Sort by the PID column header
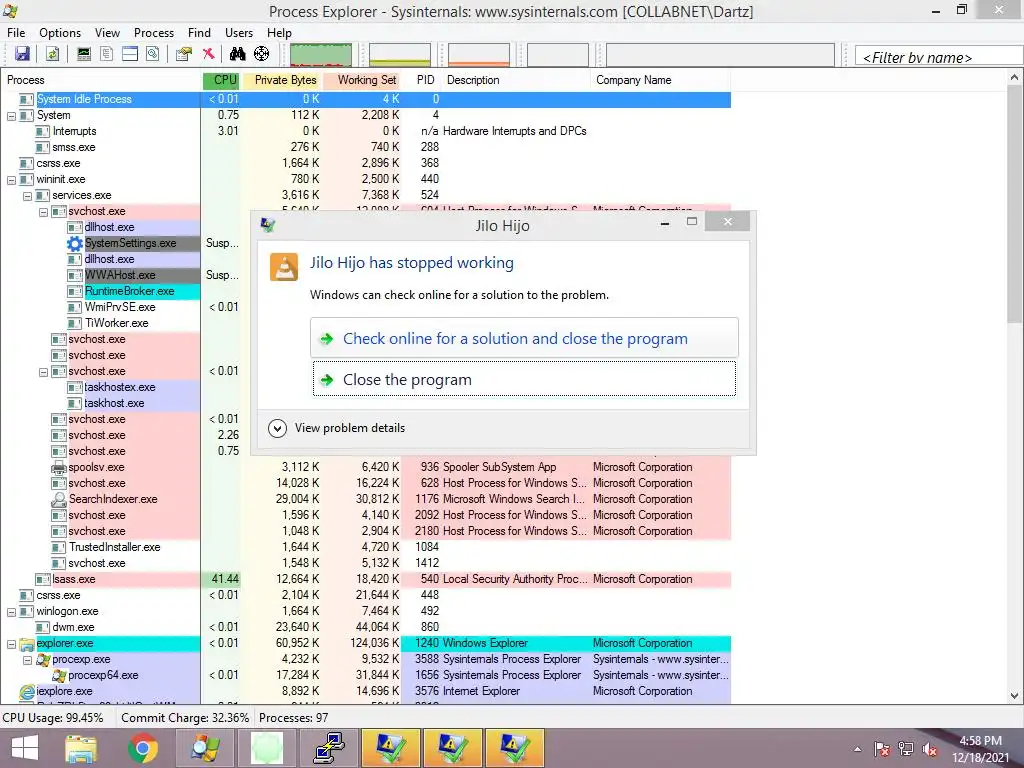The width and height of the screenshot is (1024, 768). 424,80
